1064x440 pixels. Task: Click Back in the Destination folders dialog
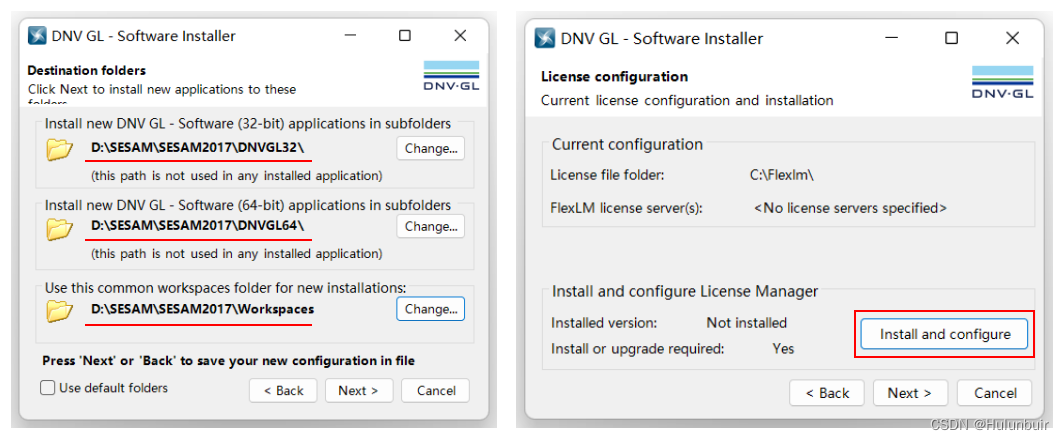[284, 390]
